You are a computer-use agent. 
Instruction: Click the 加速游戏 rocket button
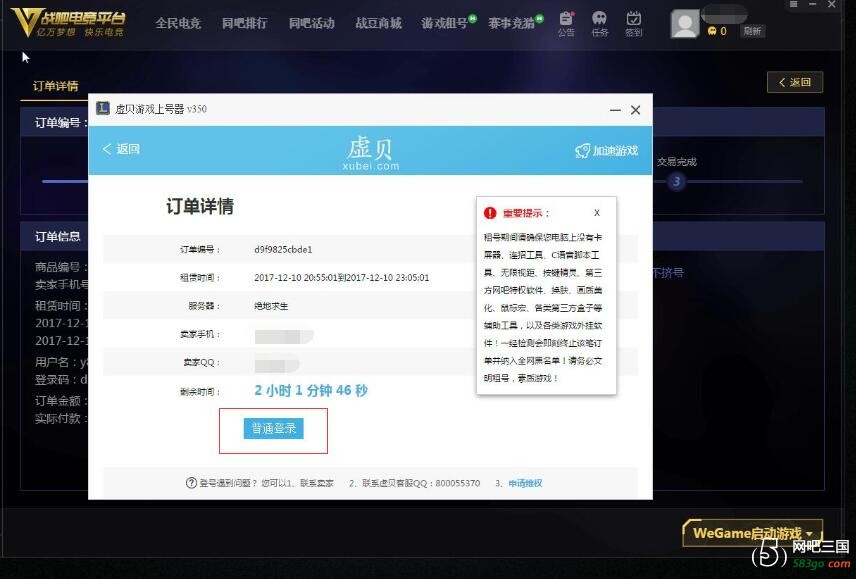pos(607,151)
